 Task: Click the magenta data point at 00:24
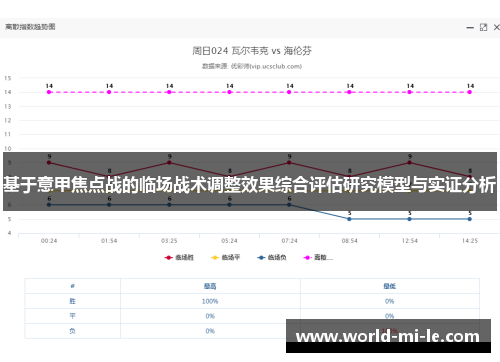[x=49, y=92]
